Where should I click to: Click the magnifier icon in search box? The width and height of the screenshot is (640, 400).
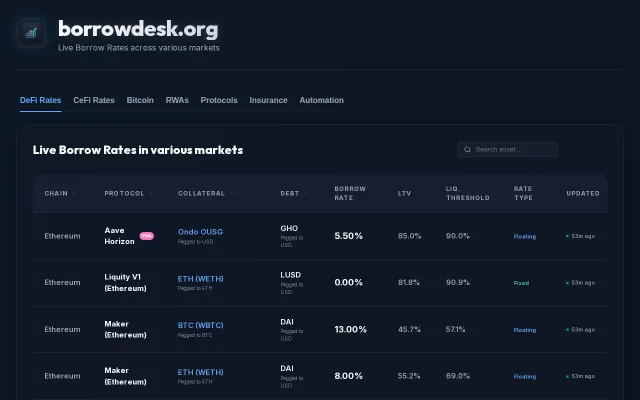467,150
